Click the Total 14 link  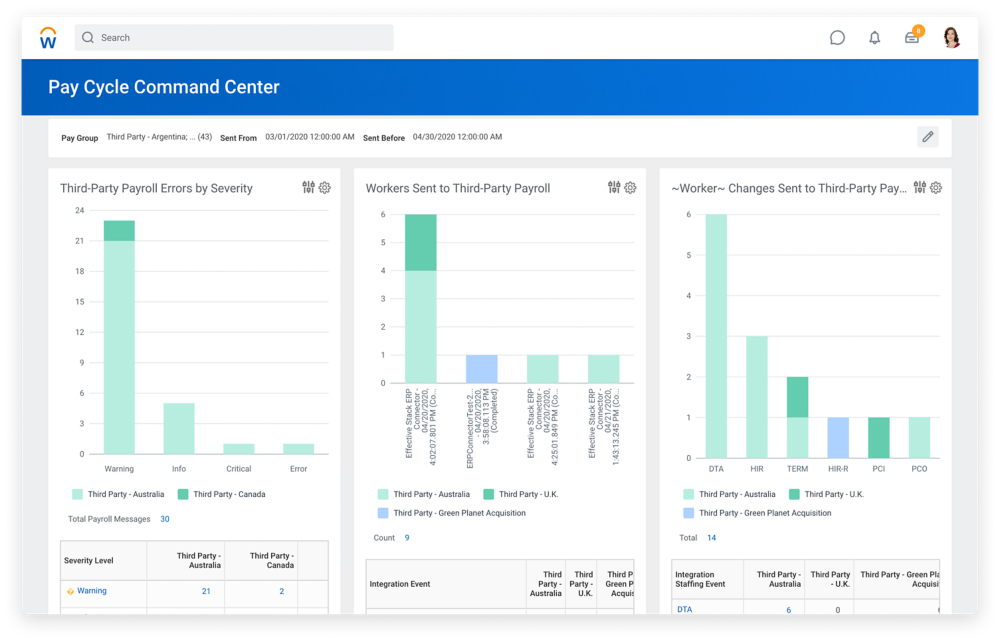[x=712, y=538]
